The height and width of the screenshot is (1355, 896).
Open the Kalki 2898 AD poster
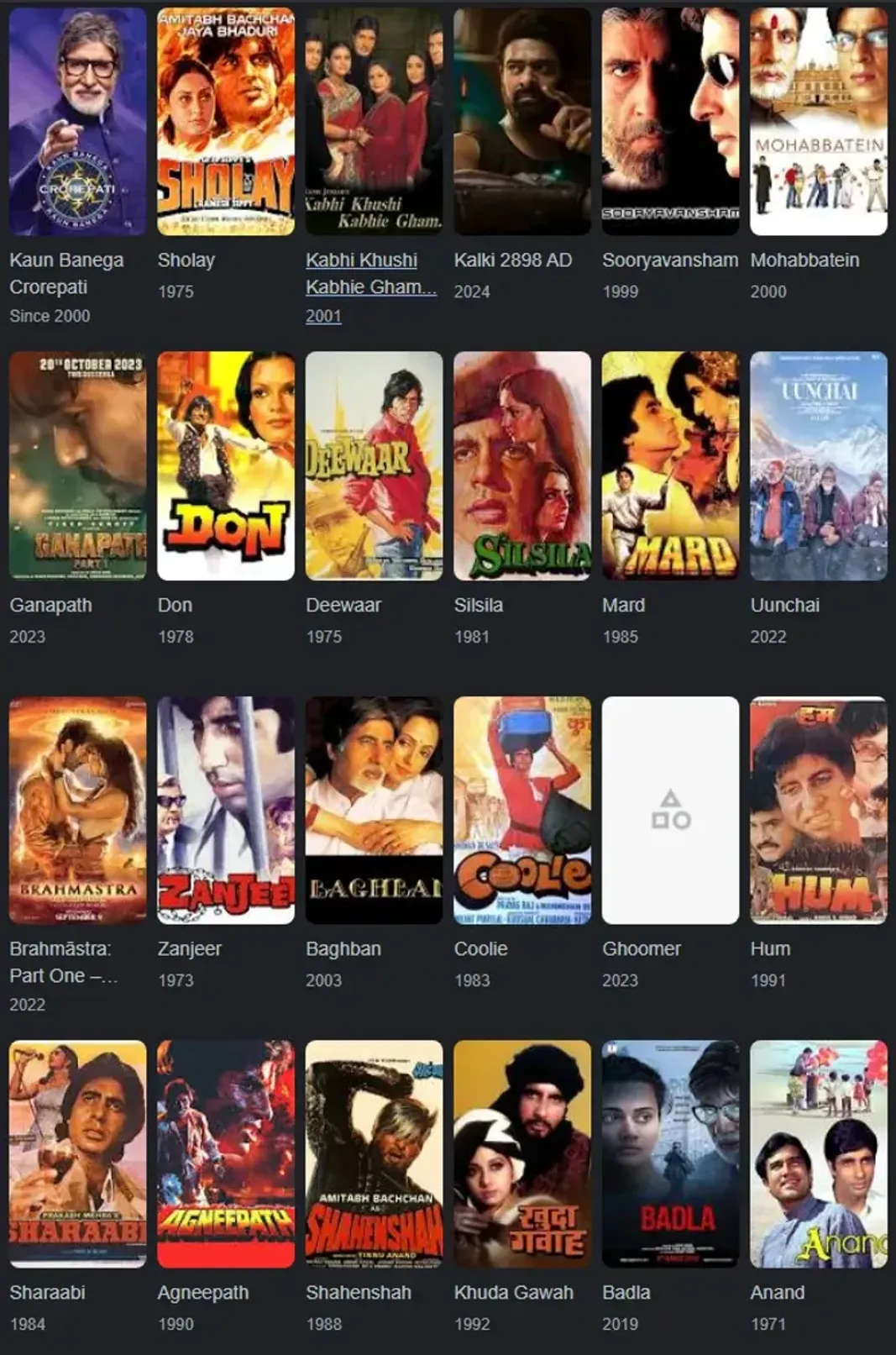pyautogui.click(x=522, y=122)
